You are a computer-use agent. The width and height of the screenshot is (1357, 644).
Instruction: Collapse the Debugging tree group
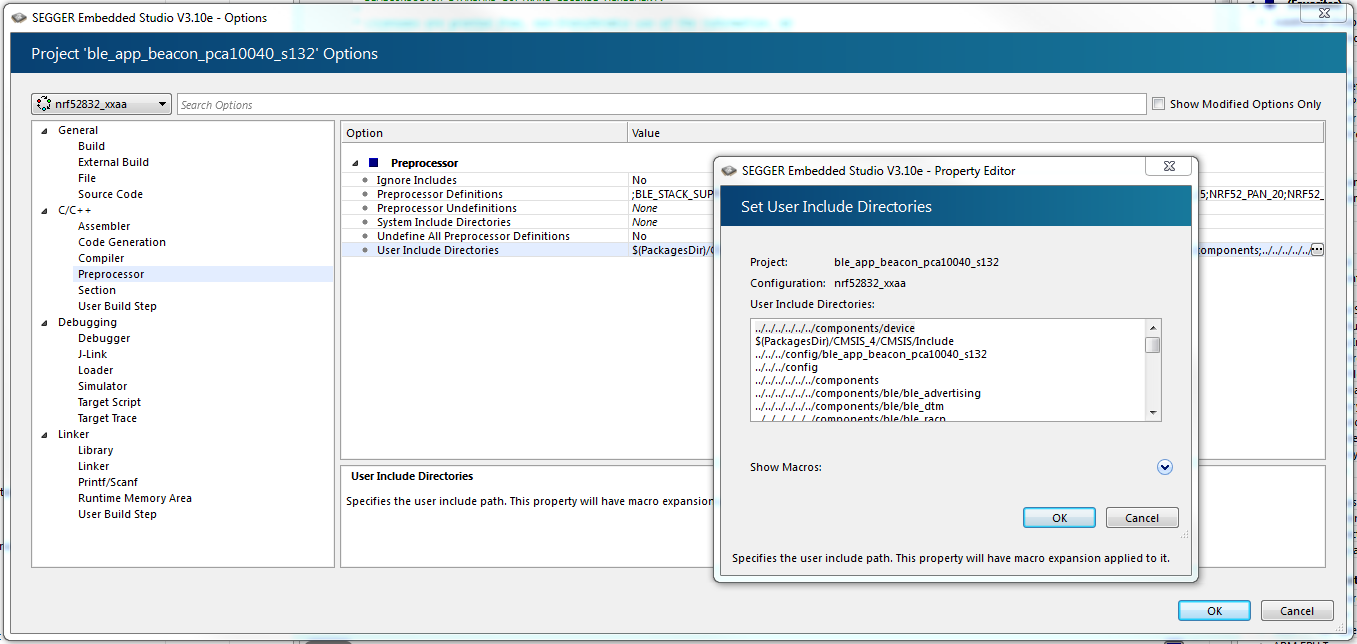(x=44, y=322)
